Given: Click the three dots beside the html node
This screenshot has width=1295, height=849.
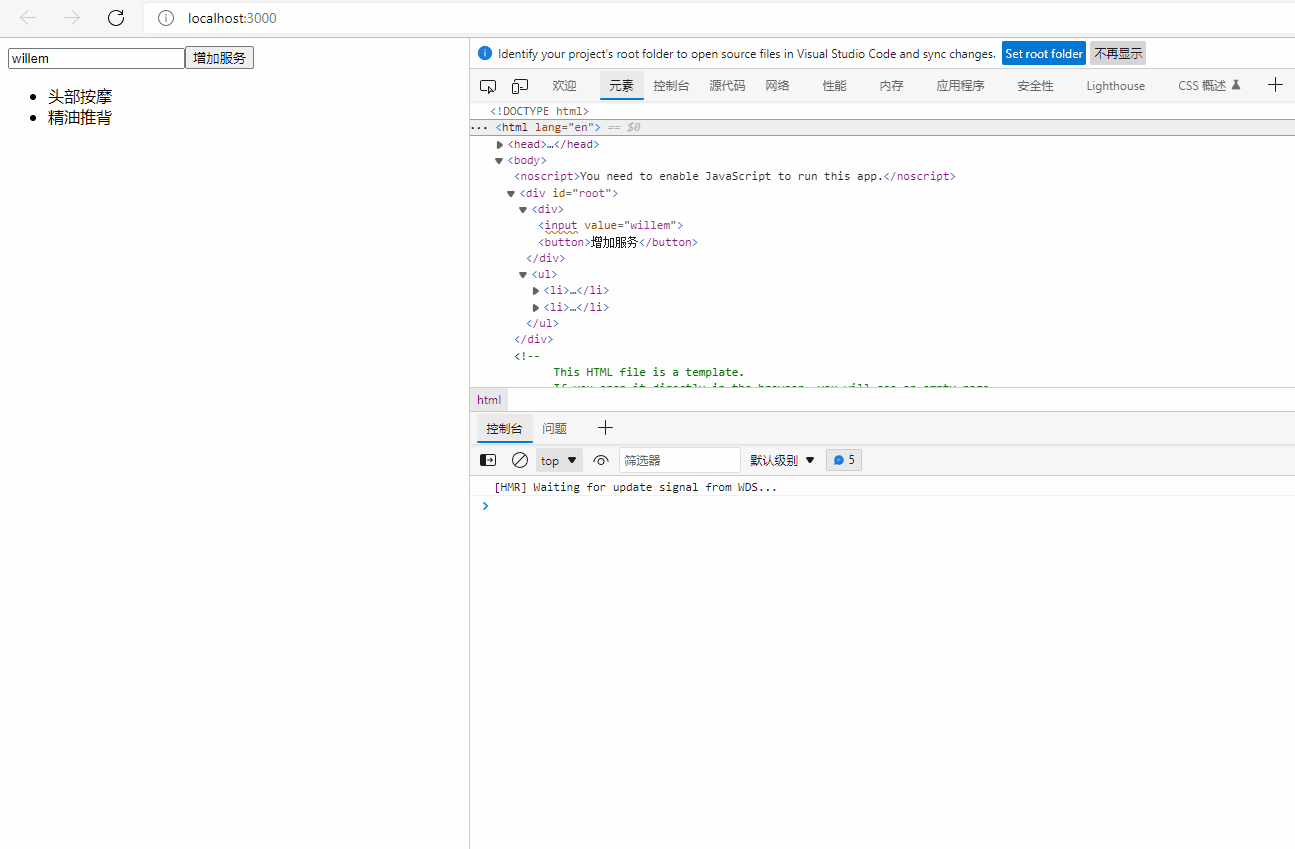Looking at the screenshot, I should tap(479, 128).
